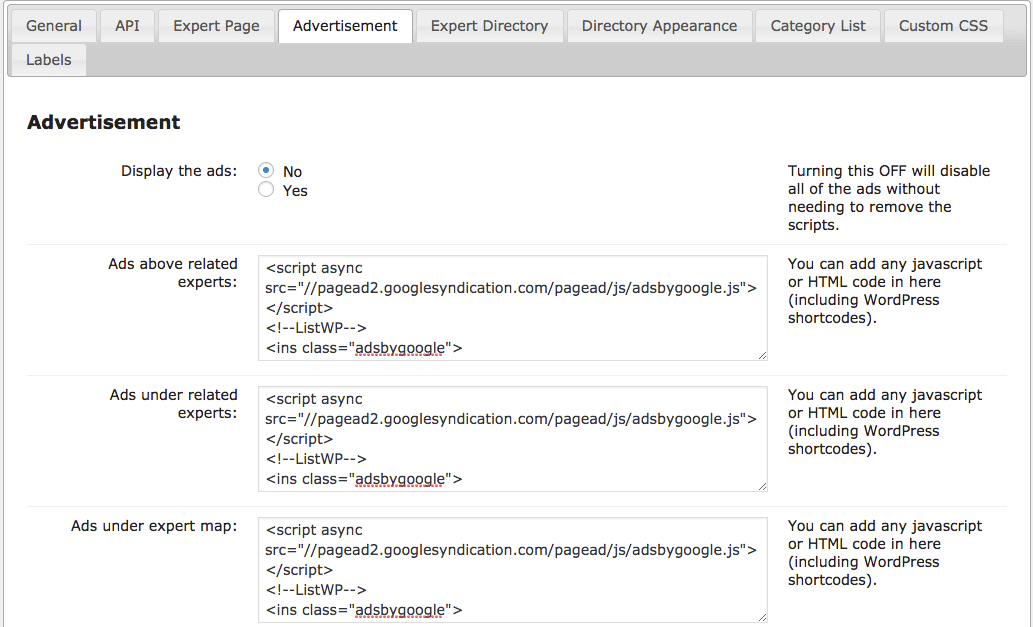Click the Ads under expert map label

pyautogui.click(x=154, y=526)
